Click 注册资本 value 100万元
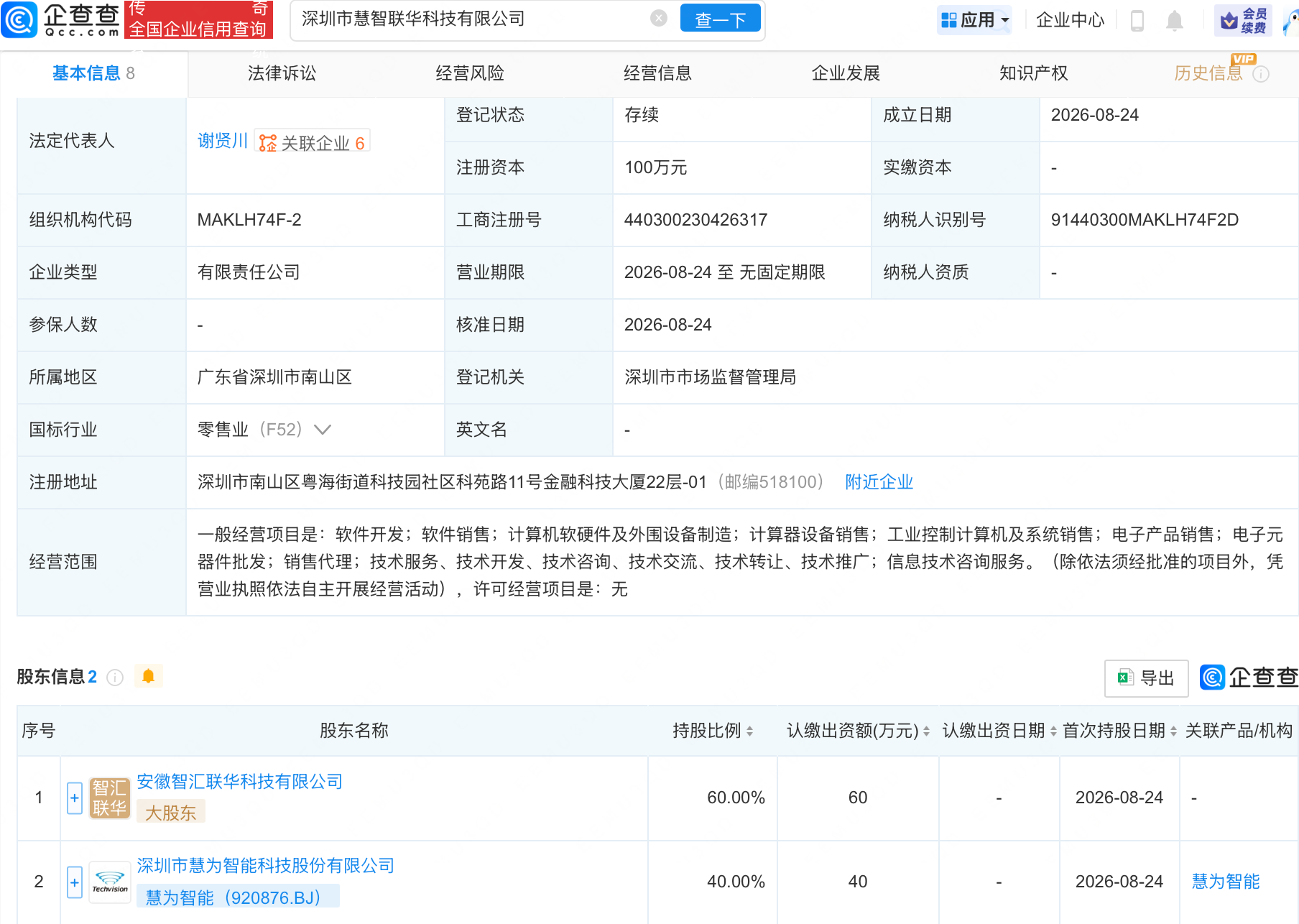Image resolution: width=1299 pixels, height=924 pixels. (656, 167)
